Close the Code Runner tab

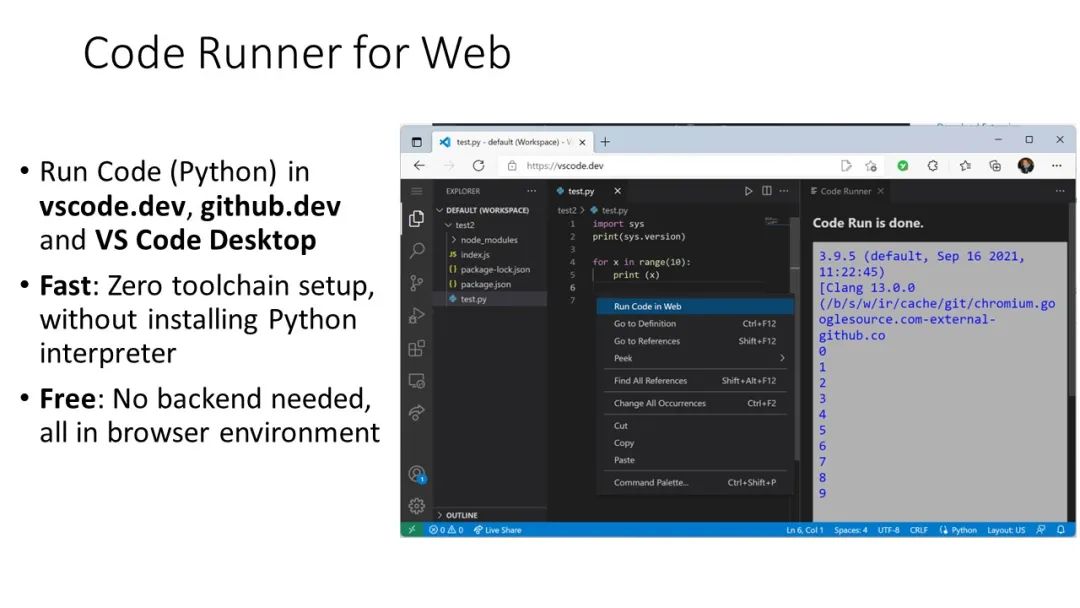pyautogui.click(x=880, y=191)
